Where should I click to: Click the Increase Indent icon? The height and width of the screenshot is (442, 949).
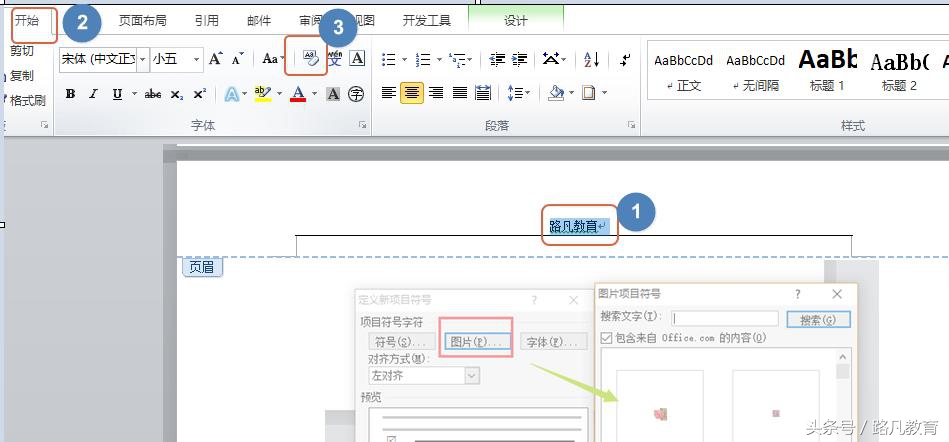pos(519,59)
